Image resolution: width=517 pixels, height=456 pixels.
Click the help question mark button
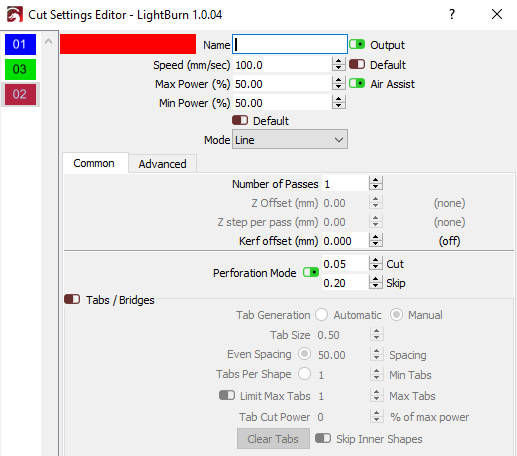(452, 14)
